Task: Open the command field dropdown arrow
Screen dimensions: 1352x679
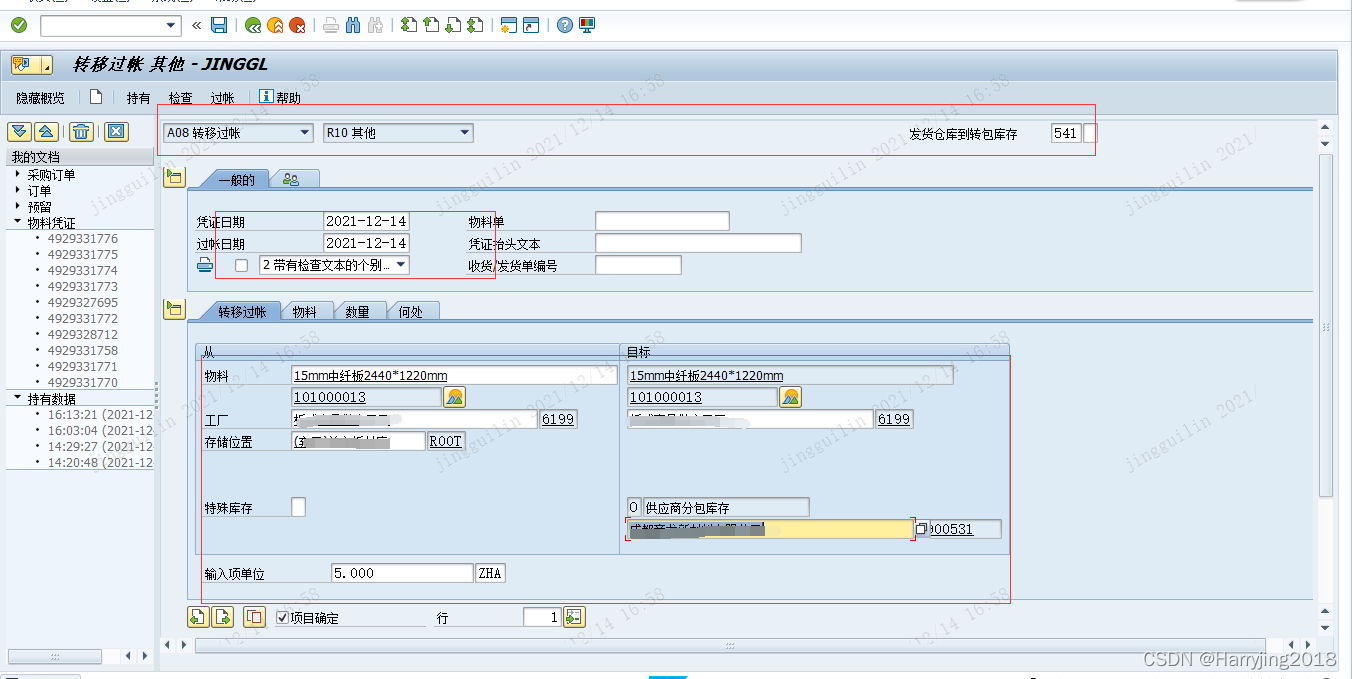Action: coord(172,25)
